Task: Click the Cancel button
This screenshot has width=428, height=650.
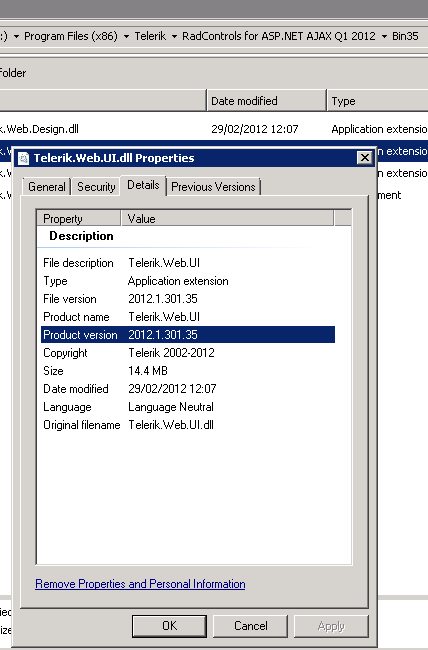Action: 250,626
